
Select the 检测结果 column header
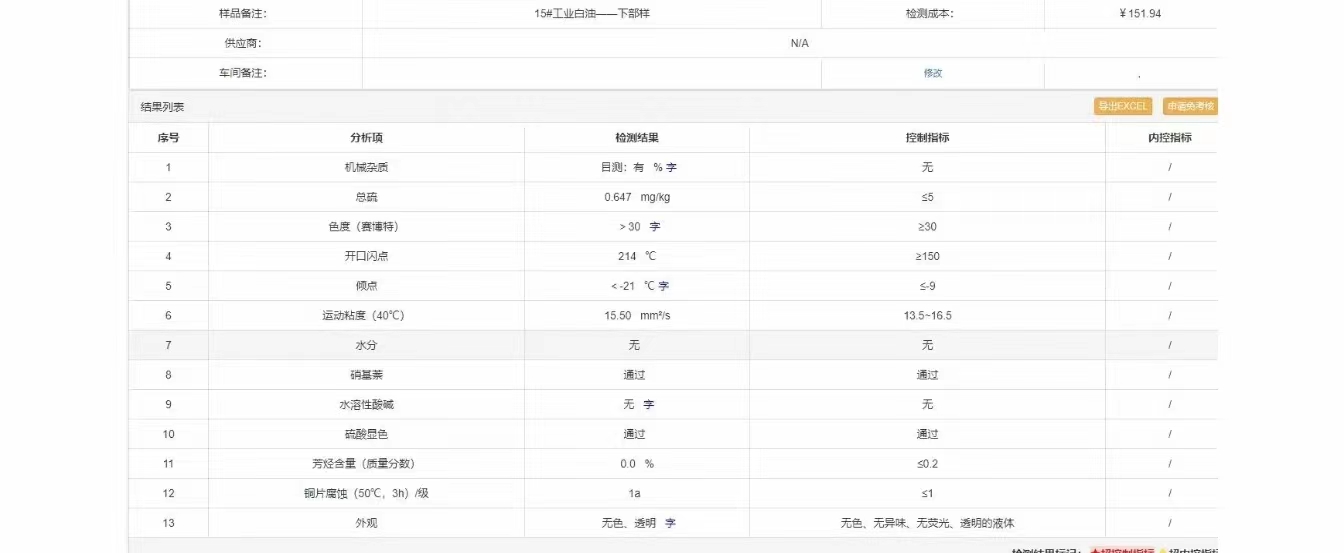[637, 138]
